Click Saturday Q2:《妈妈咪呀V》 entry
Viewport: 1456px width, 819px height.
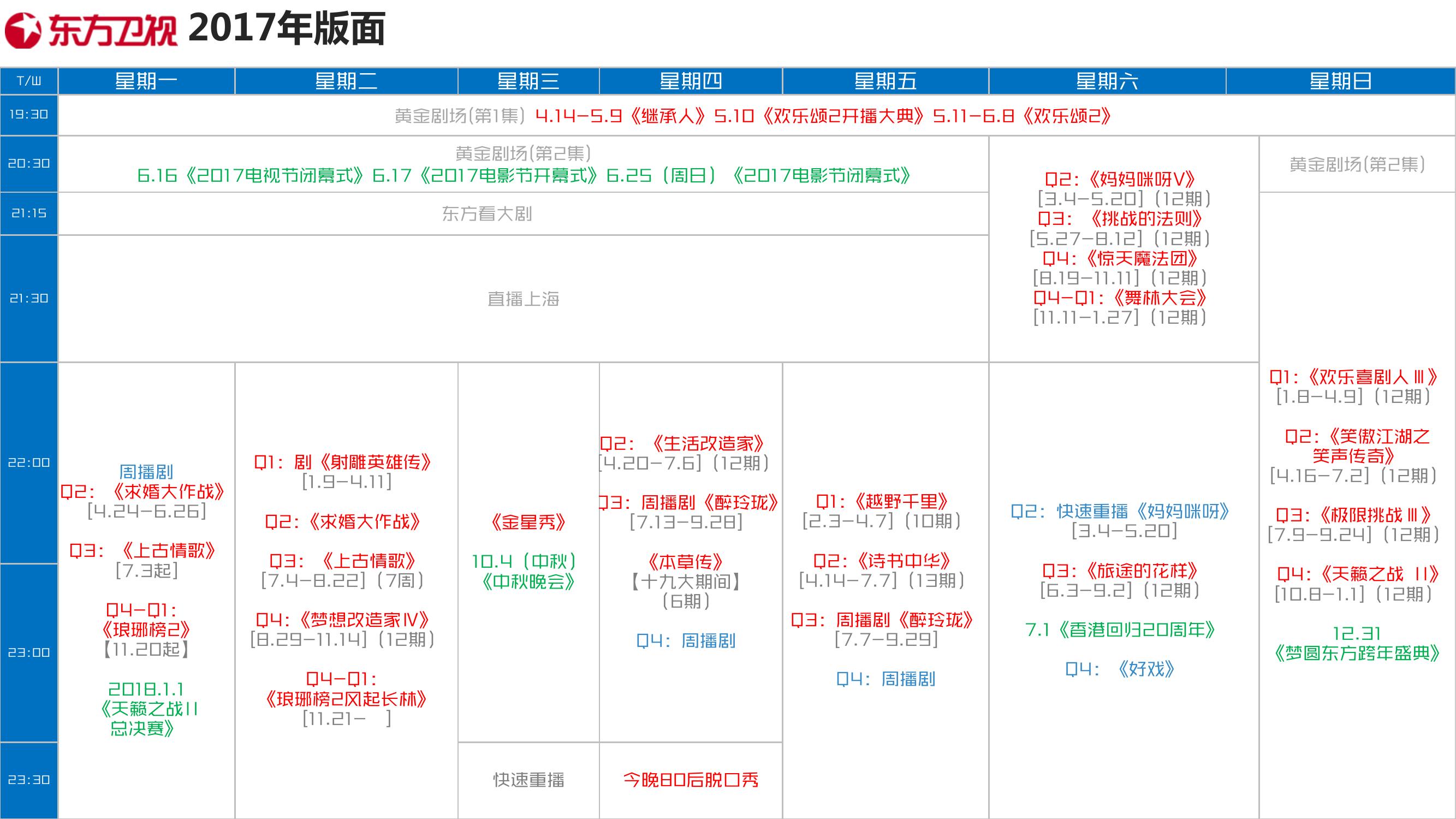1120,180
